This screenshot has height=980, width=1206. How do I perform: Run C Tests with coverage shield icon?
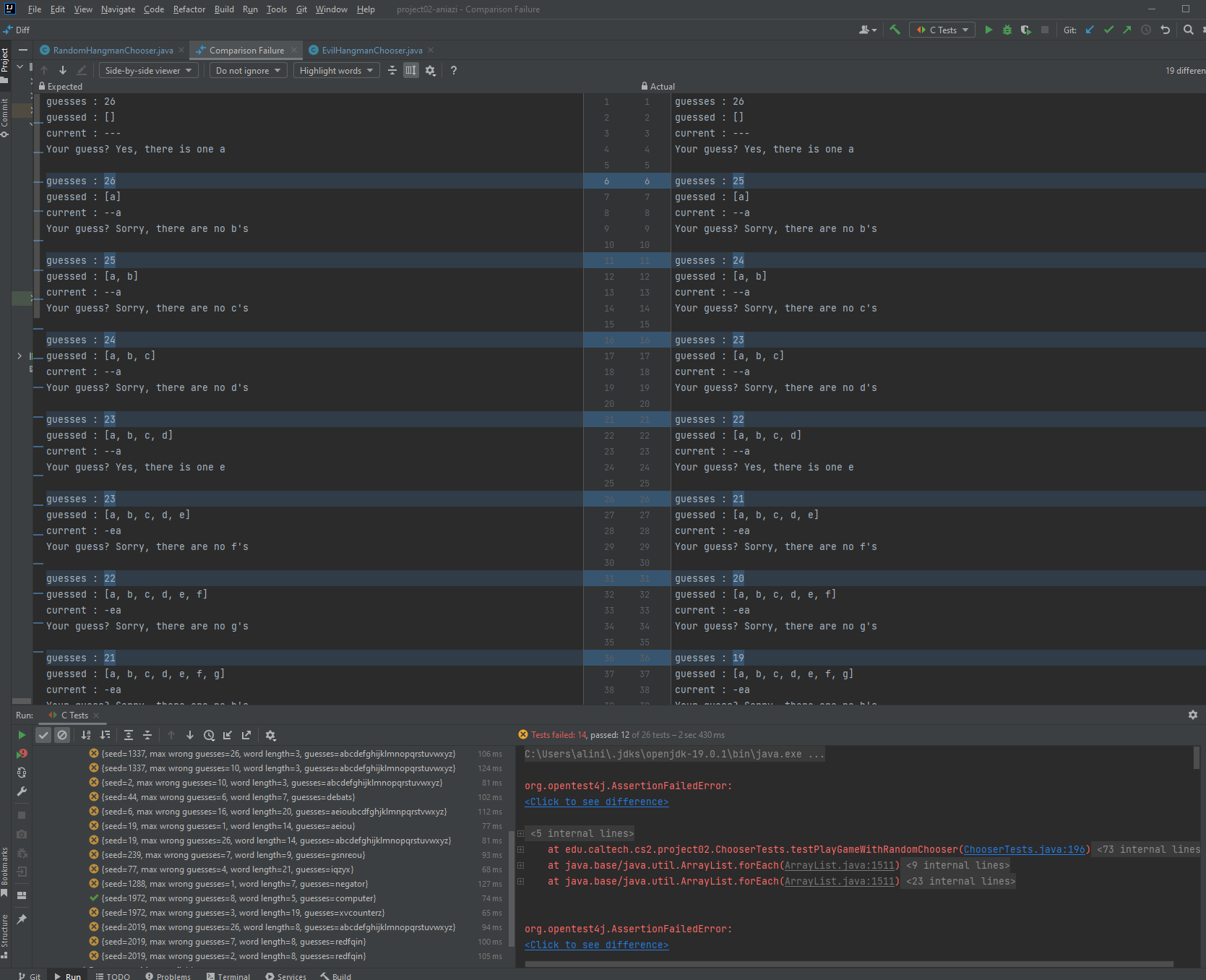click(x=1025, y=30)
